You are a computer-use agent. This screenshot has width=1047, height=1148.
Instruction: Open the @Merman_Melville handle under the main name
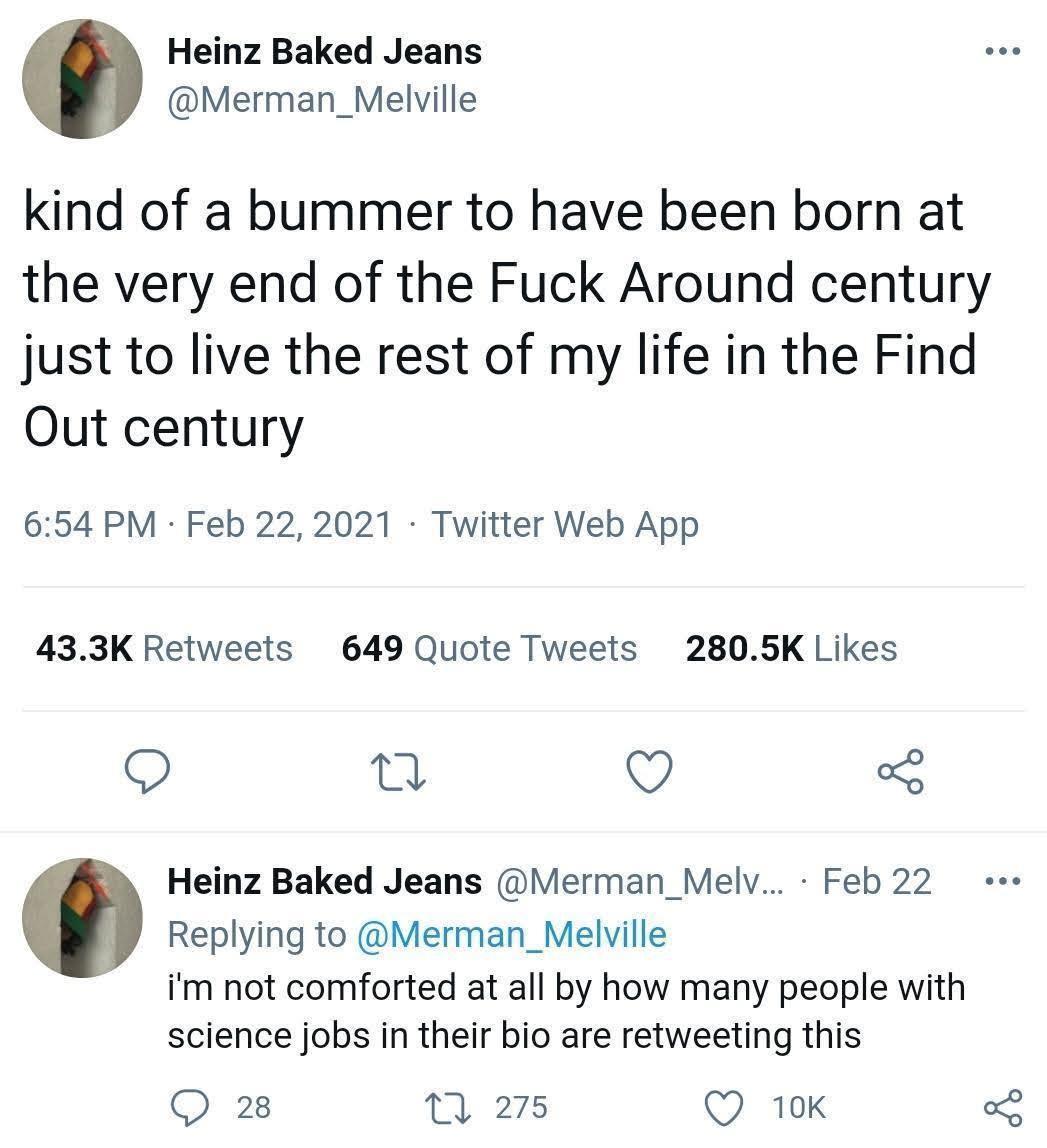click(x=322, y=100)
